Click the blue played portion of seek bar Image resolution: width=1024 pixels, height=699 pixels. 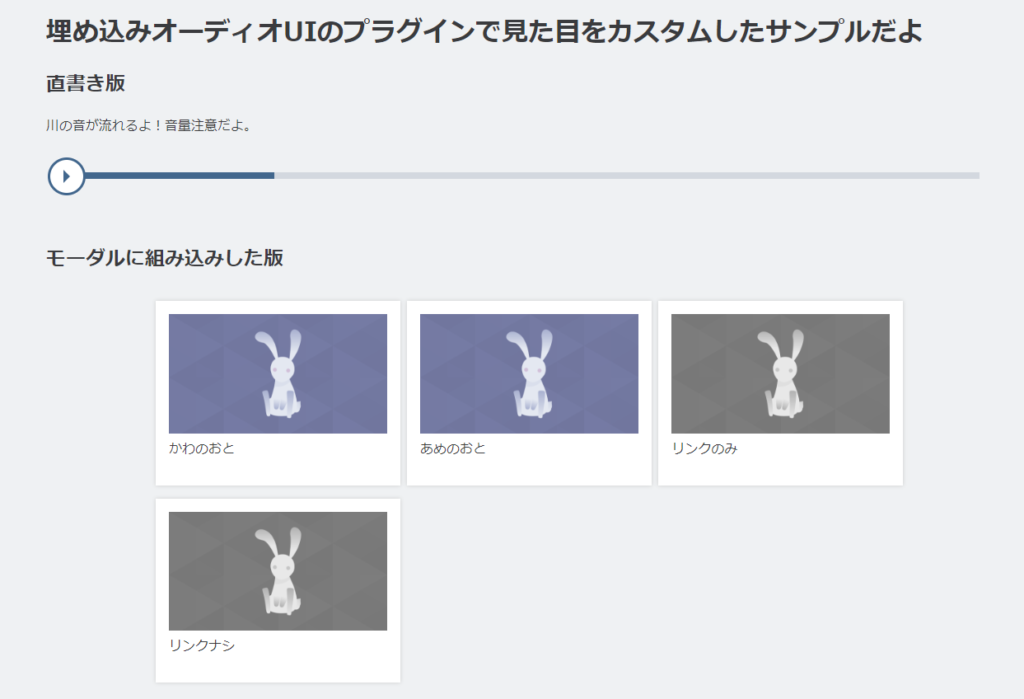tap(180, 175)
